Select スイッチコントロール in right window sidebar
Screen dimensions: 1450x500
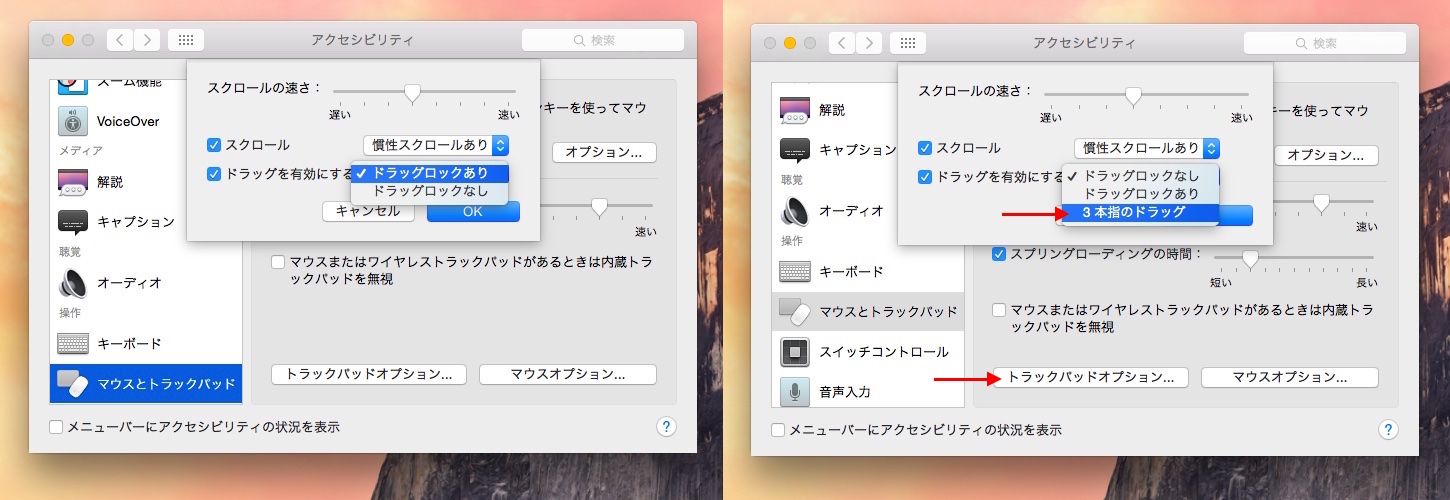click(868, 352)
